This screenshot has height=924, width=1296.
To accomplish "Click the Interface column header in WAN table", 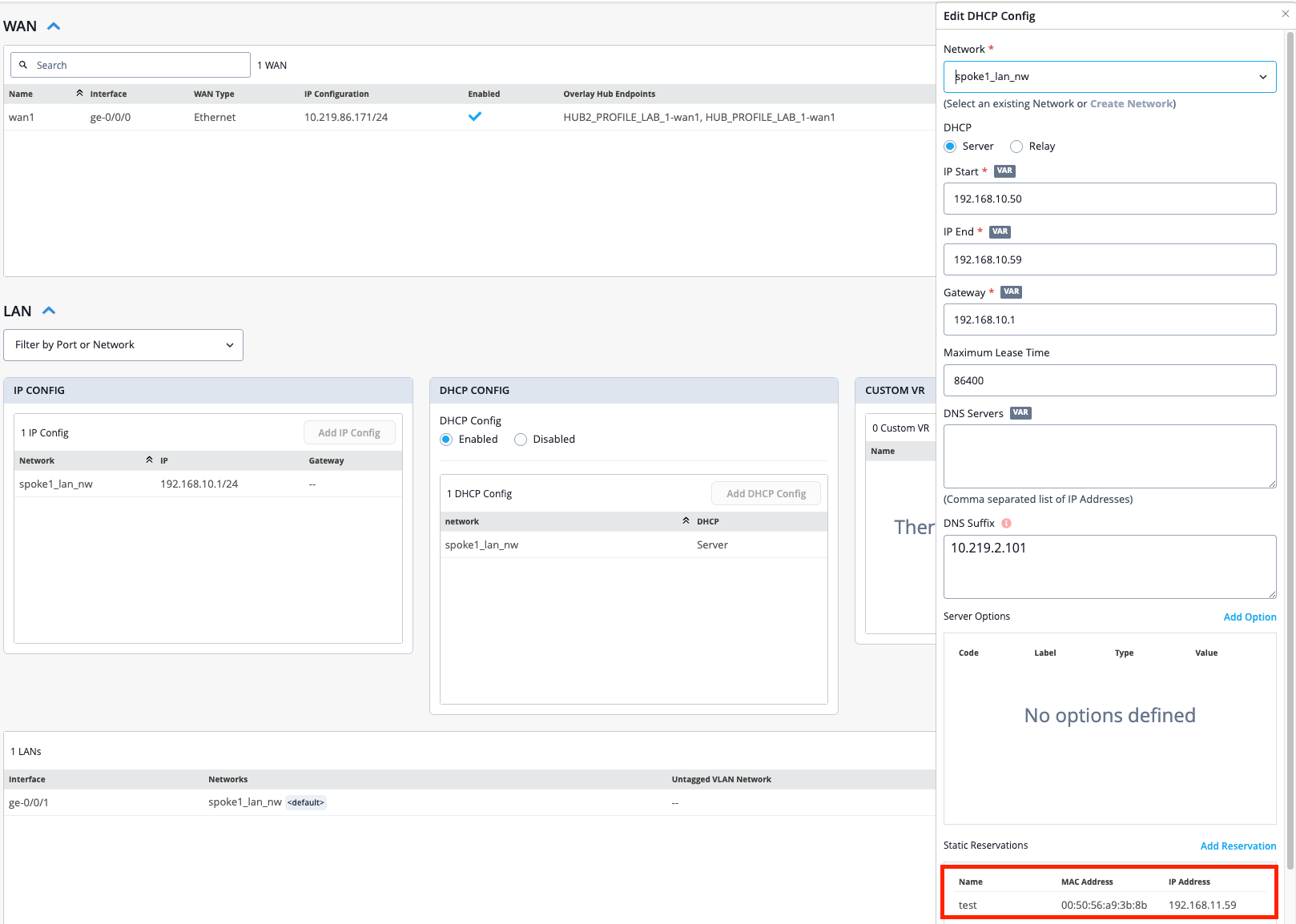I will coord(108,94).
